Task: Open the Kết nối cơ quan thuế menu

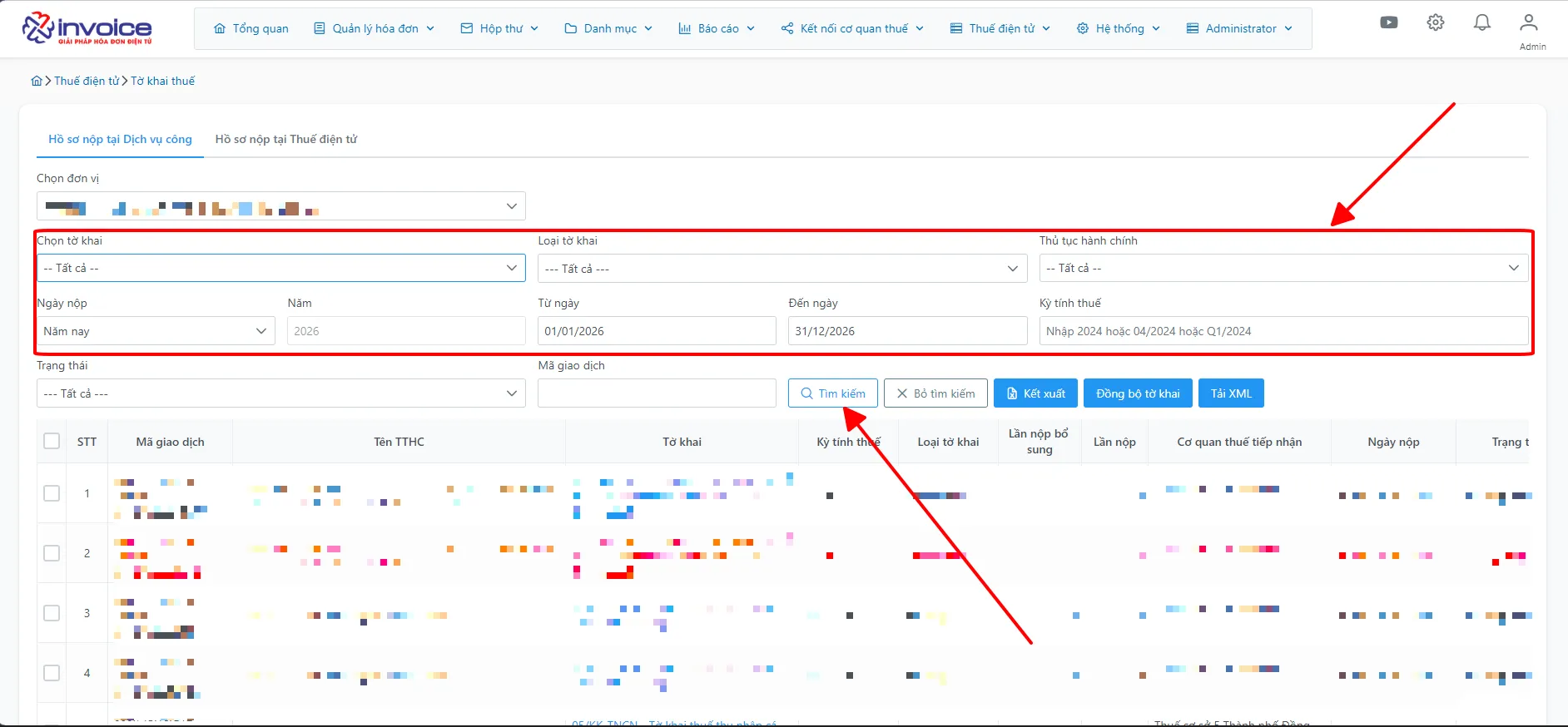Action: tap(853, 28)
